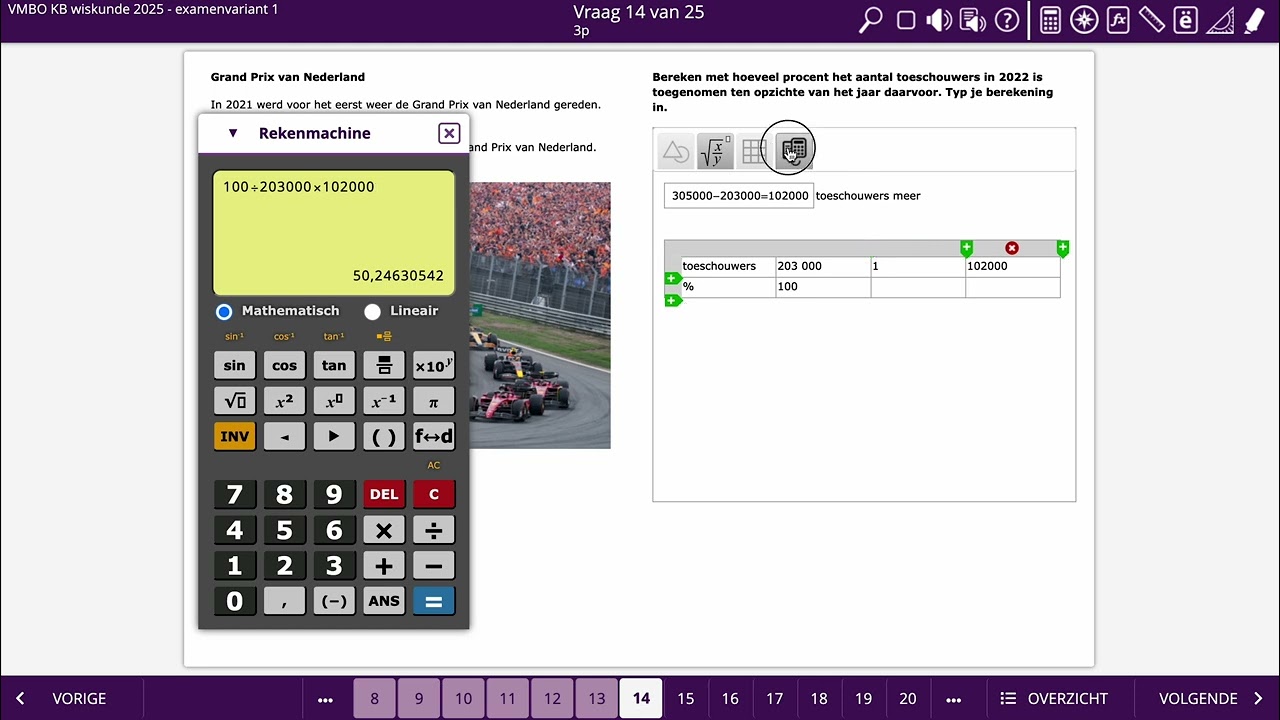This screenshot has height=720, width=1280.
Task: Insert a formula with square root x/y button
Action: (715, 152)
